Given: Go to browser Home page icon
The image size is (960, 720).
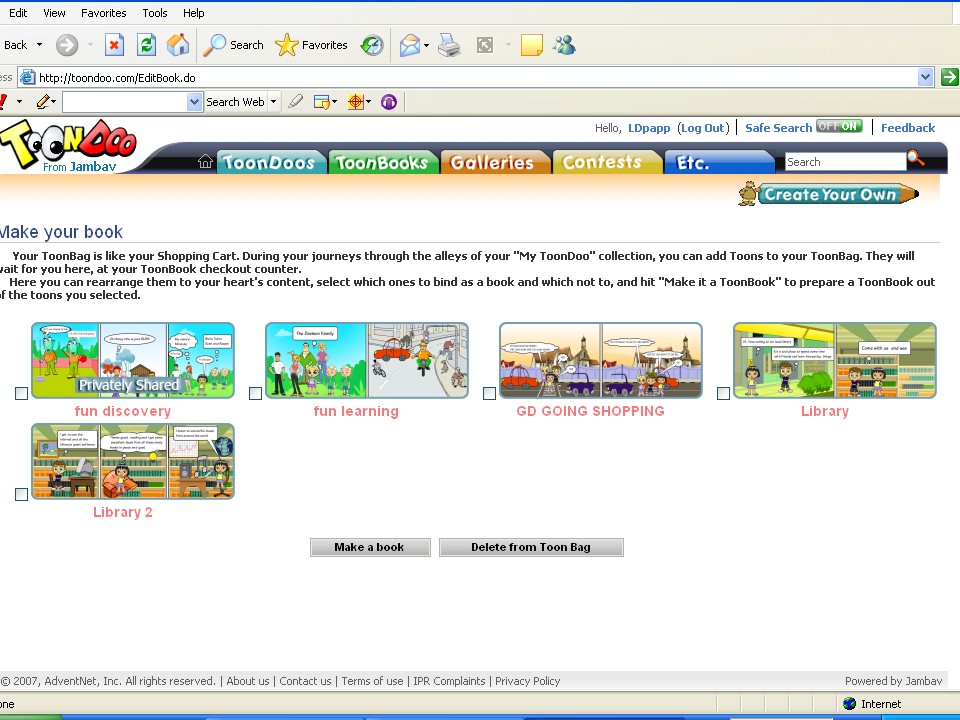Looking at the screenshot, I should pos(178,45).
